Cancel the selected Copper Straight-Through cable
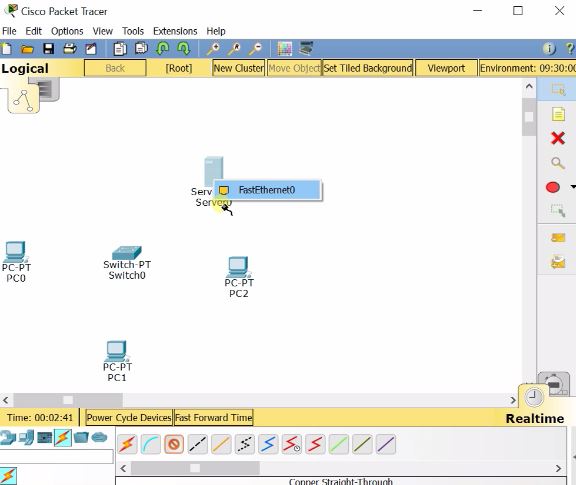The image size is (576, 485). click(x=174, y=444)
